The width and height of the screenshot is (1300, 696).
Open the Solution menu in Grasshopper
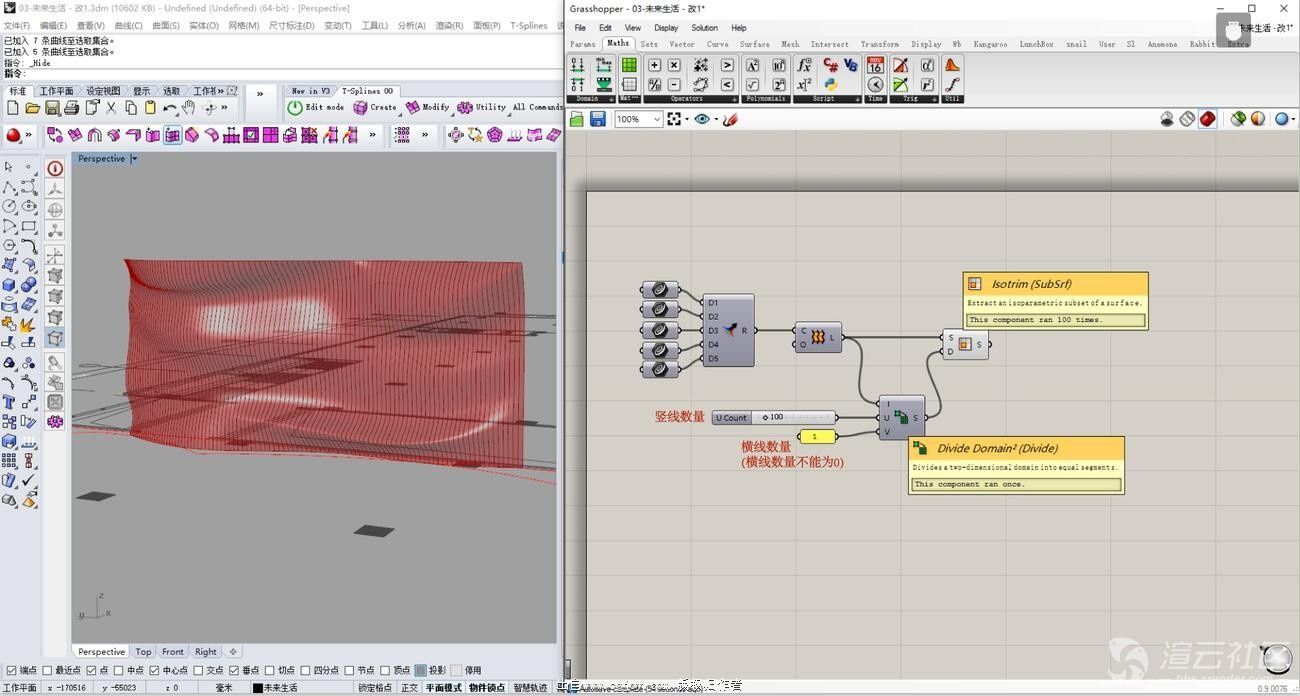pyautogui.click(x=704, y=28)
